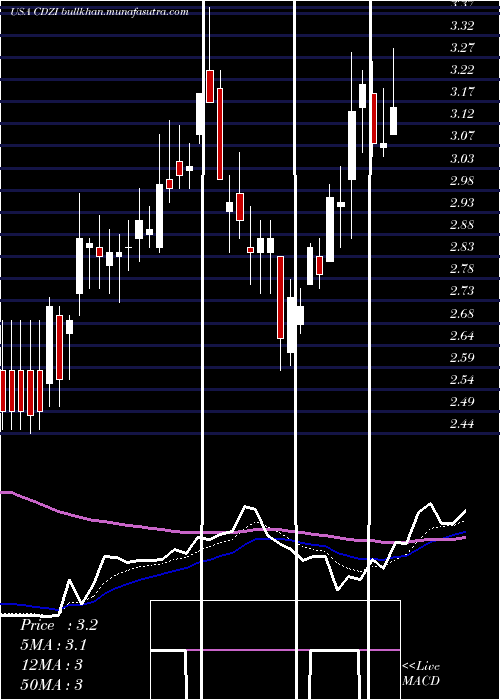Click the 2.83 price axis label

tap(462, 247)
